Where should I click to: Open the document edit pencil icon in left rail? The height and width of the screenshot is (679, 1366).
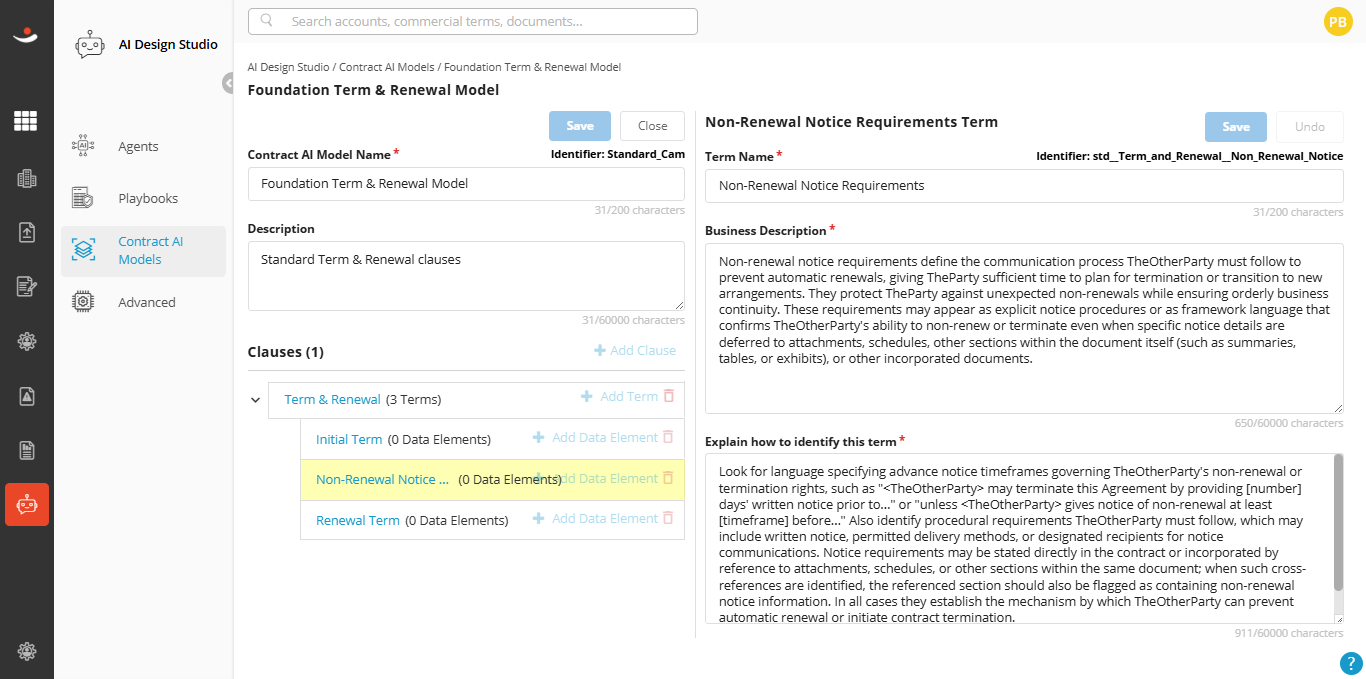[26, 287]
